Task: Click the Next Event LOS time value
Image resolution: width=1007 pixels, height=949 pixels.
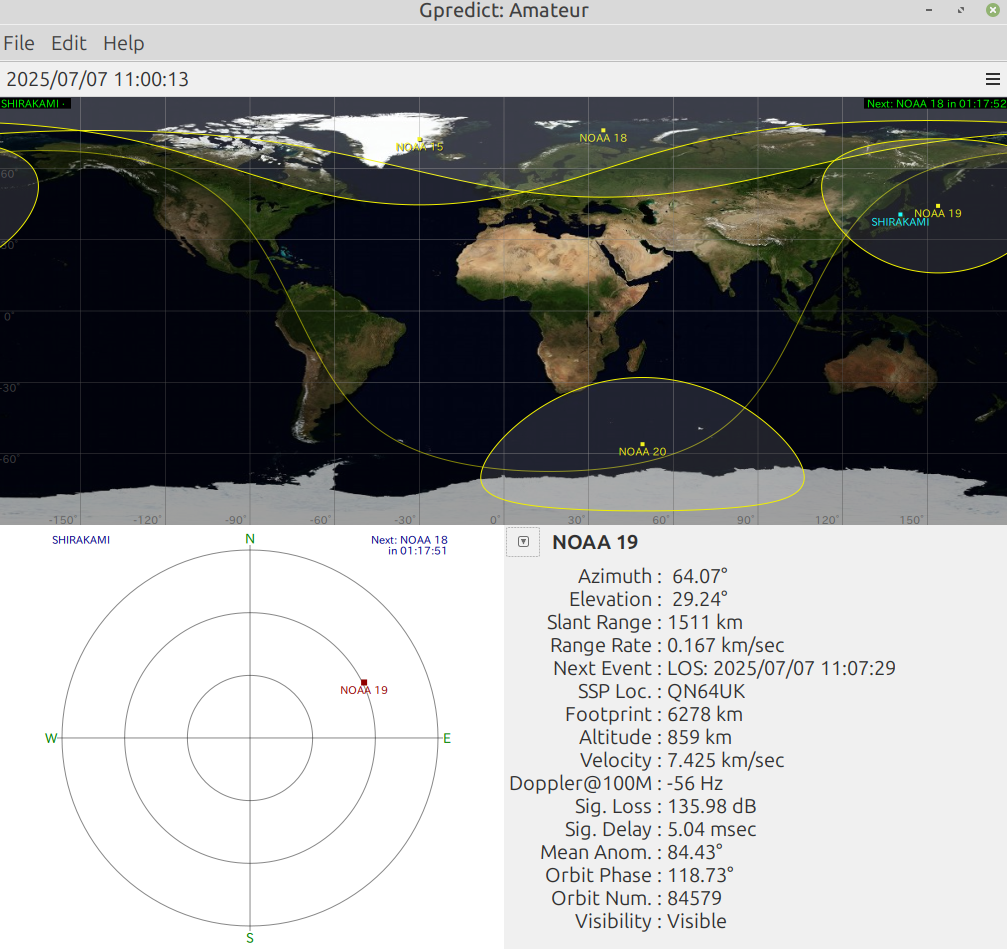Action: point(782,668)
